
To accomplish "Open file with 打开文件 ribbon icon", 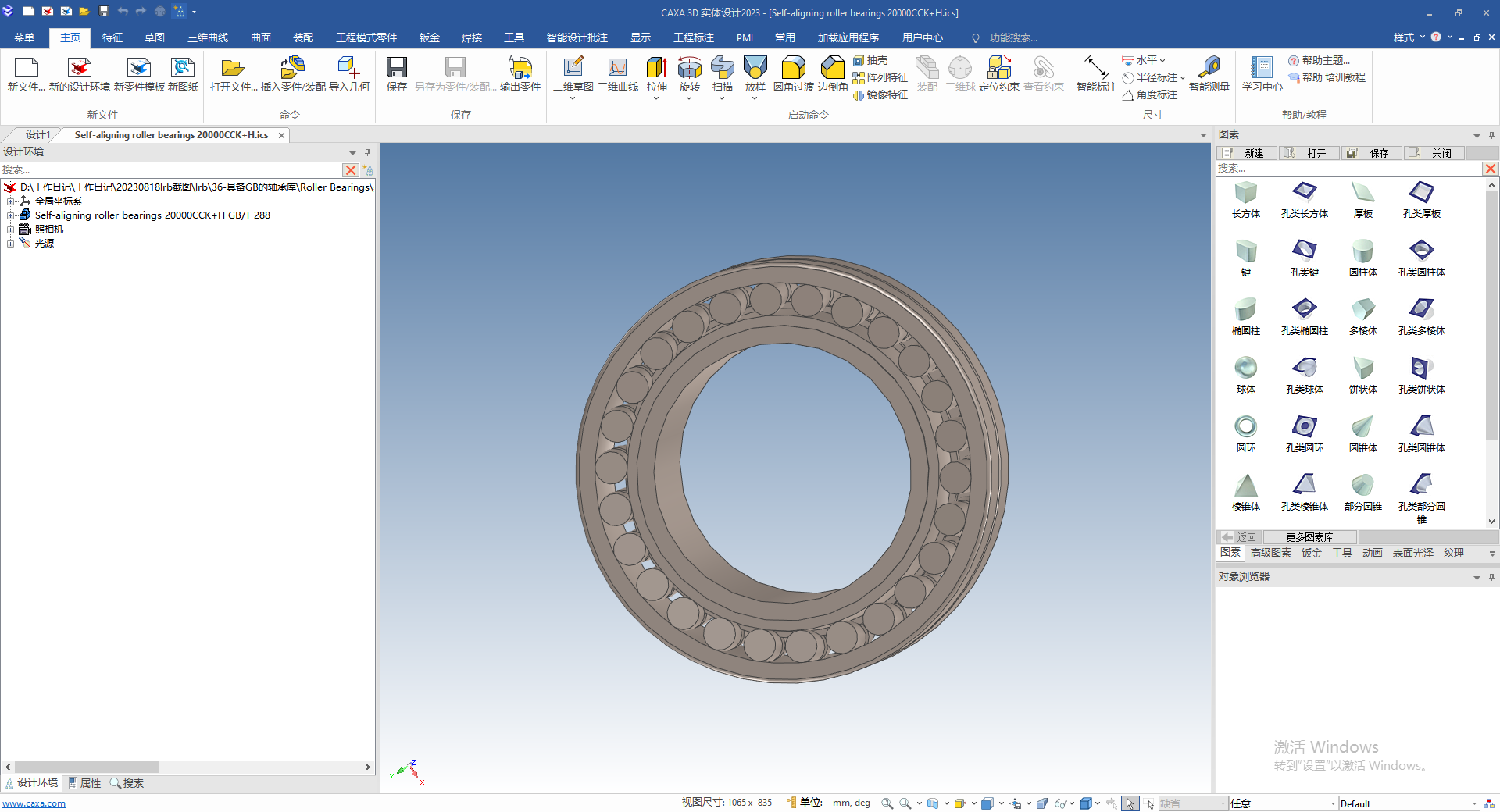I will click(x=234, y=74).
